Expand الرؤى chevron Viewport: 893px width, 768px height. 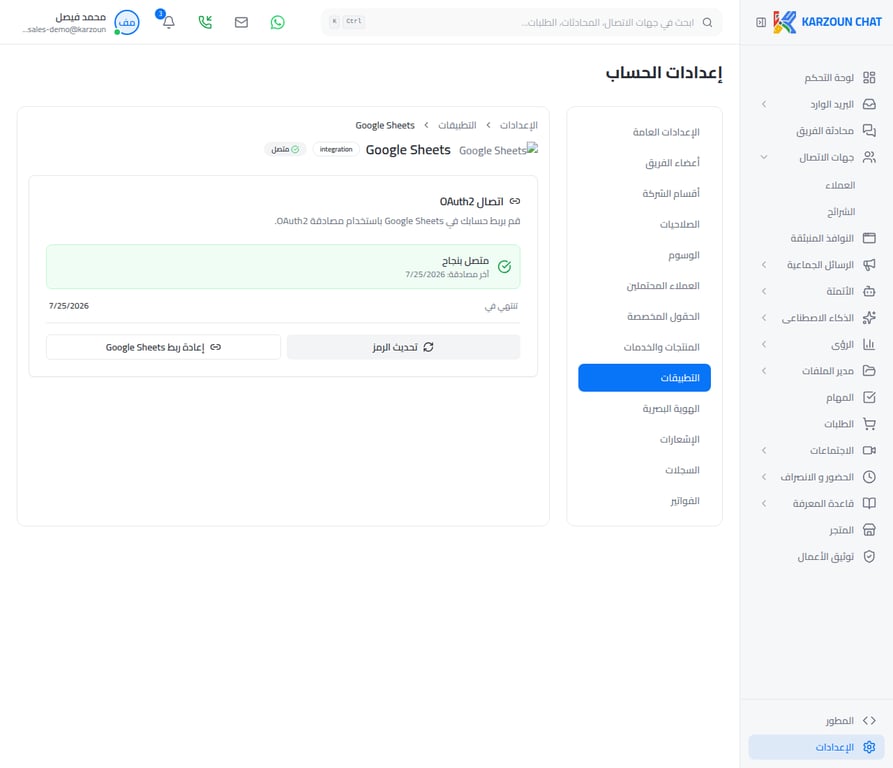click(x=764, y=344)
